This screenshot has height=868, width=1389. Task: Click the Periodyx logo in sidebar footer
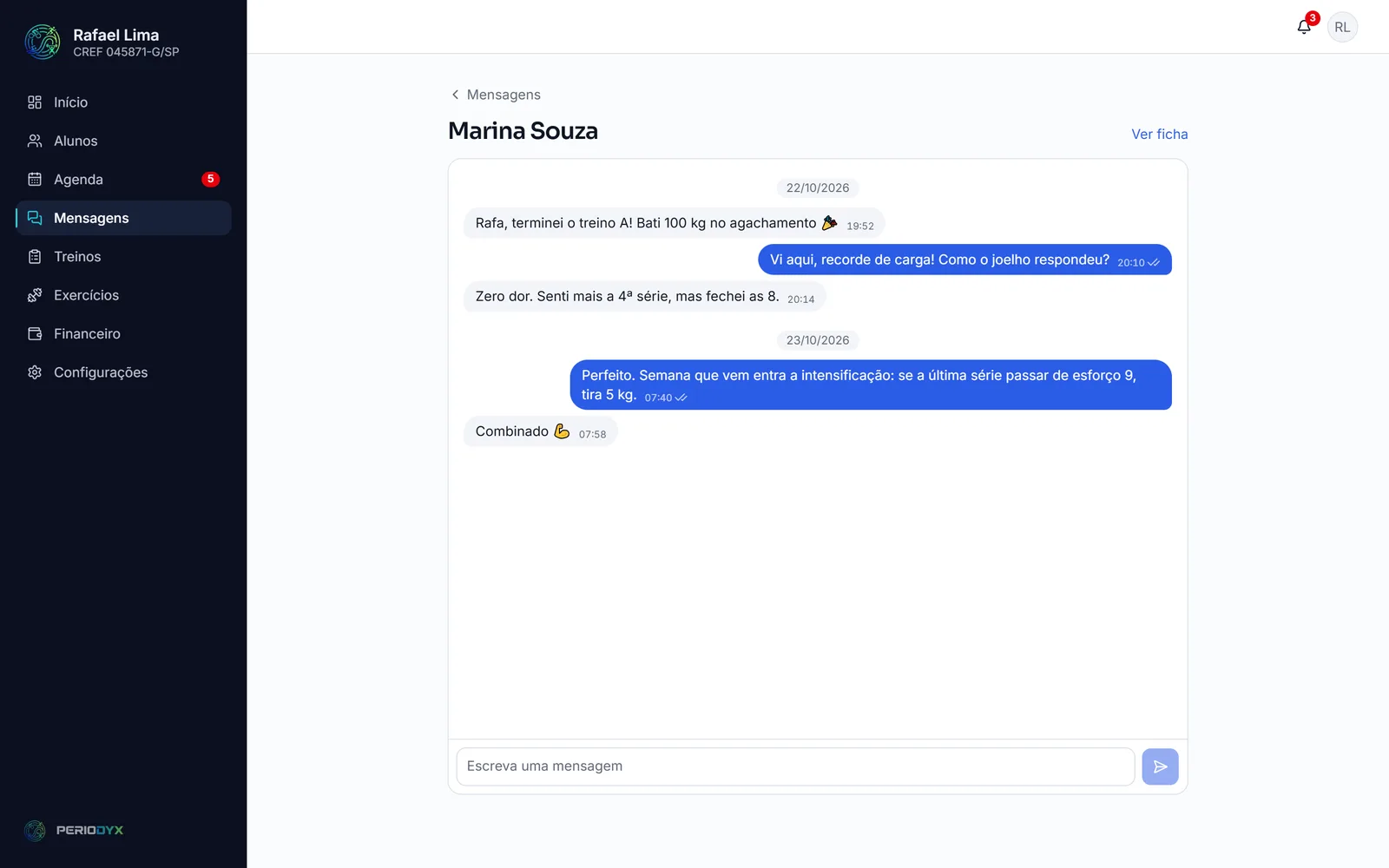coord(74,831)
